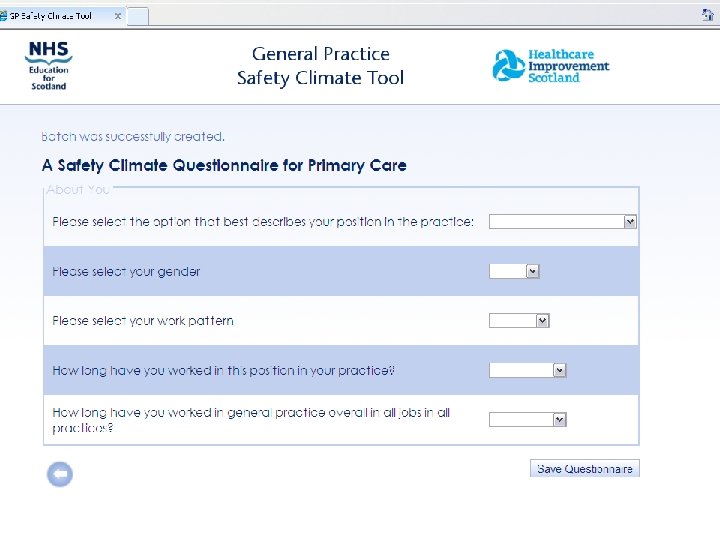Click the NHS Education for Scotland logo
The width and height of the screenshot is (720, 540).
point(48,66)
